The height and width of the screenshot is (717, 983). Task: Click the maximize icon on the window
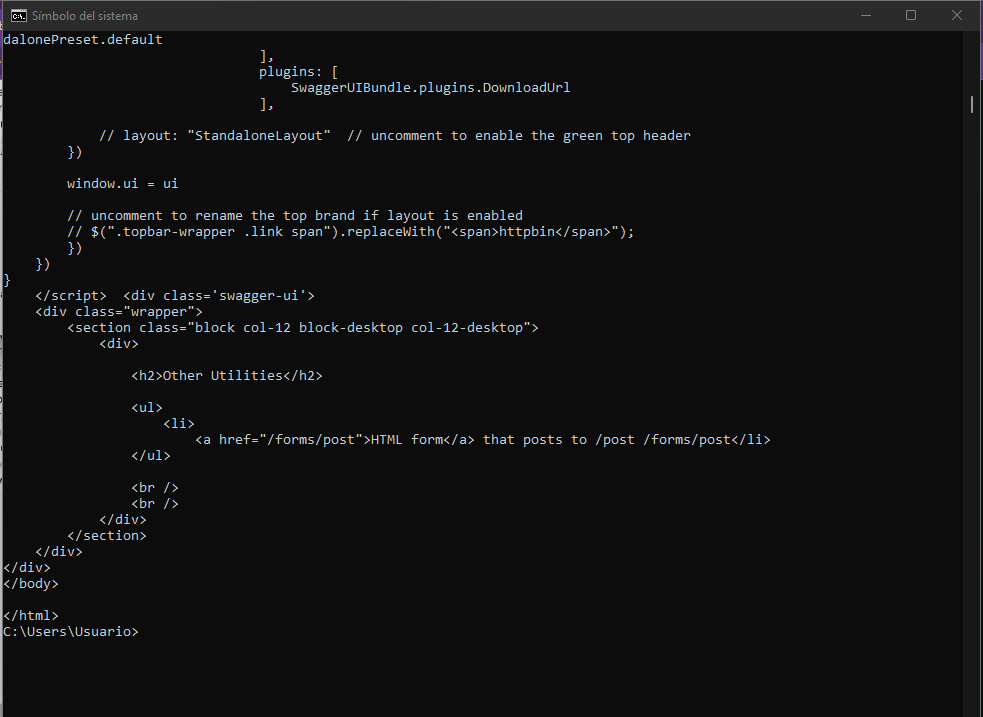click(911, 15)
